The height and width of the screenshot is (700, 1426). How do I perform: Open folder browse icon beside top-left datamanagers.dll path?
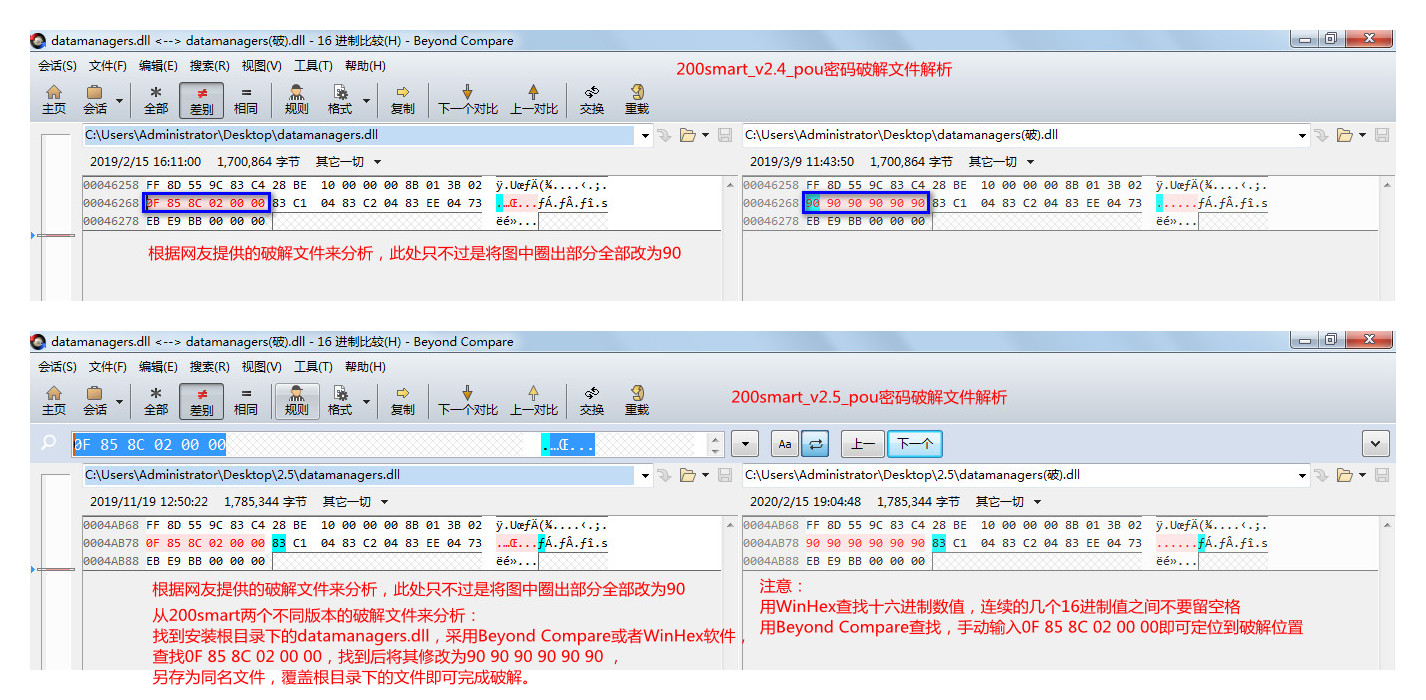pos(688,135)
